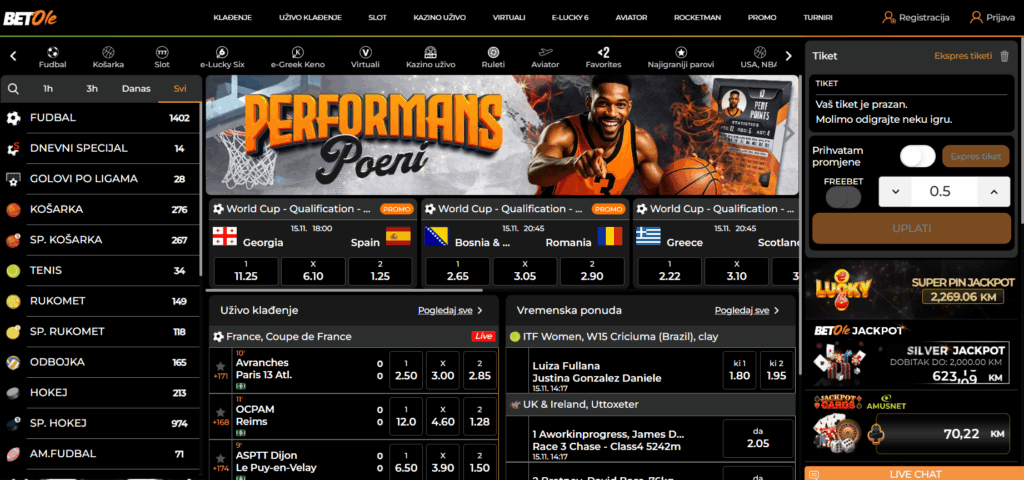Select the Svi time filter tab
The image size is (1024, 480).
(180, 89)
